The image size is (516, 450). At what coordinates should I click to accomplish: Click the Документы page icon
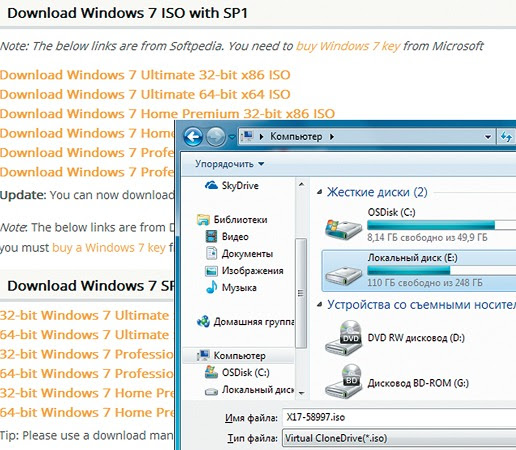[212, 253]
